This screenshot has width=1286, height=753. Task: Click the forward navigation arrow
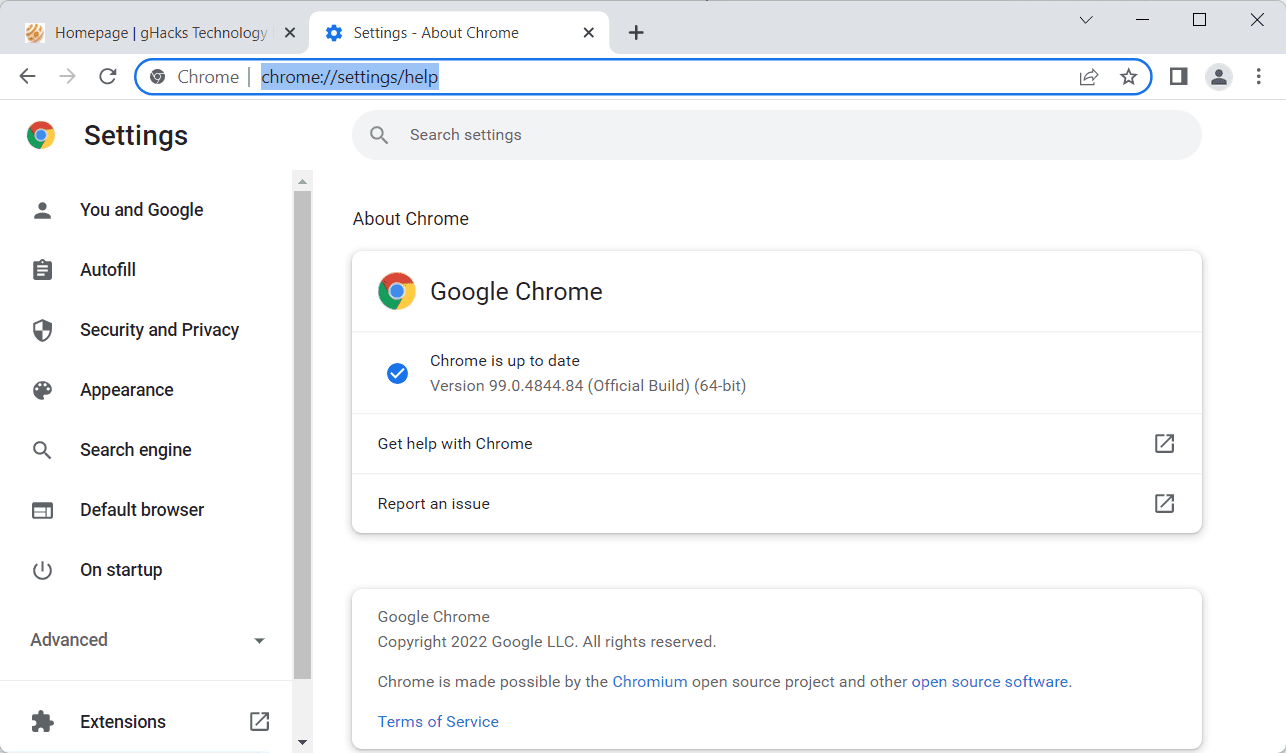click(67, 77)
